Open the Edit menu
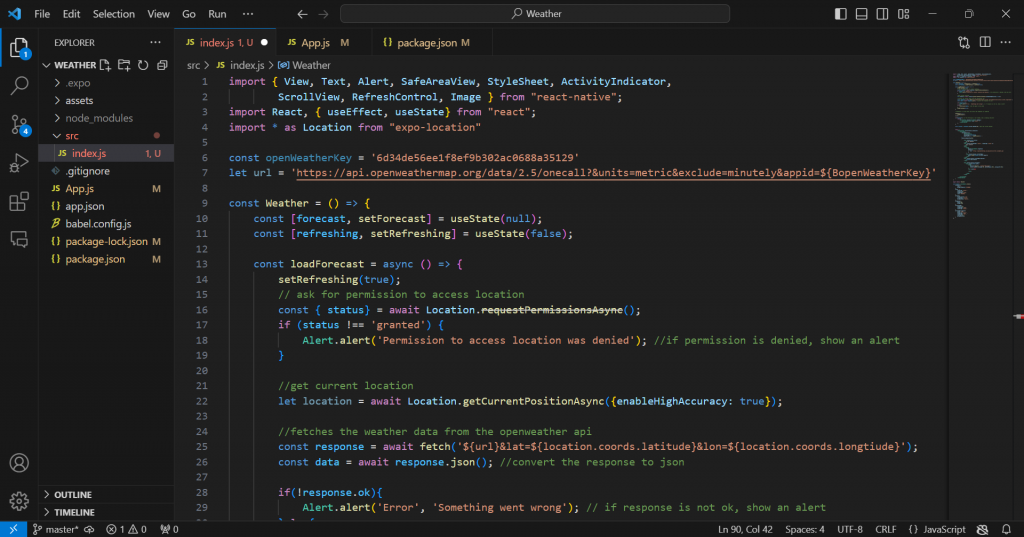The height and width of the screenshot is (537, 1024). 71,14
